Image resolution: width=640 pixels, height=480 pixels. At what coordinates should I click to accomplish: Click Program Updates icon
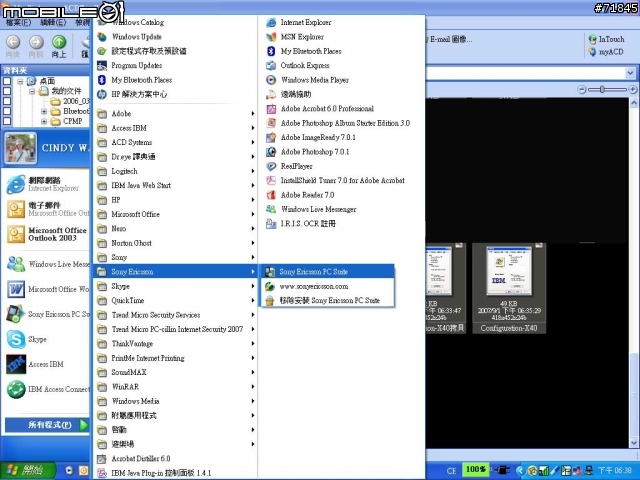[x=102, y=65]
